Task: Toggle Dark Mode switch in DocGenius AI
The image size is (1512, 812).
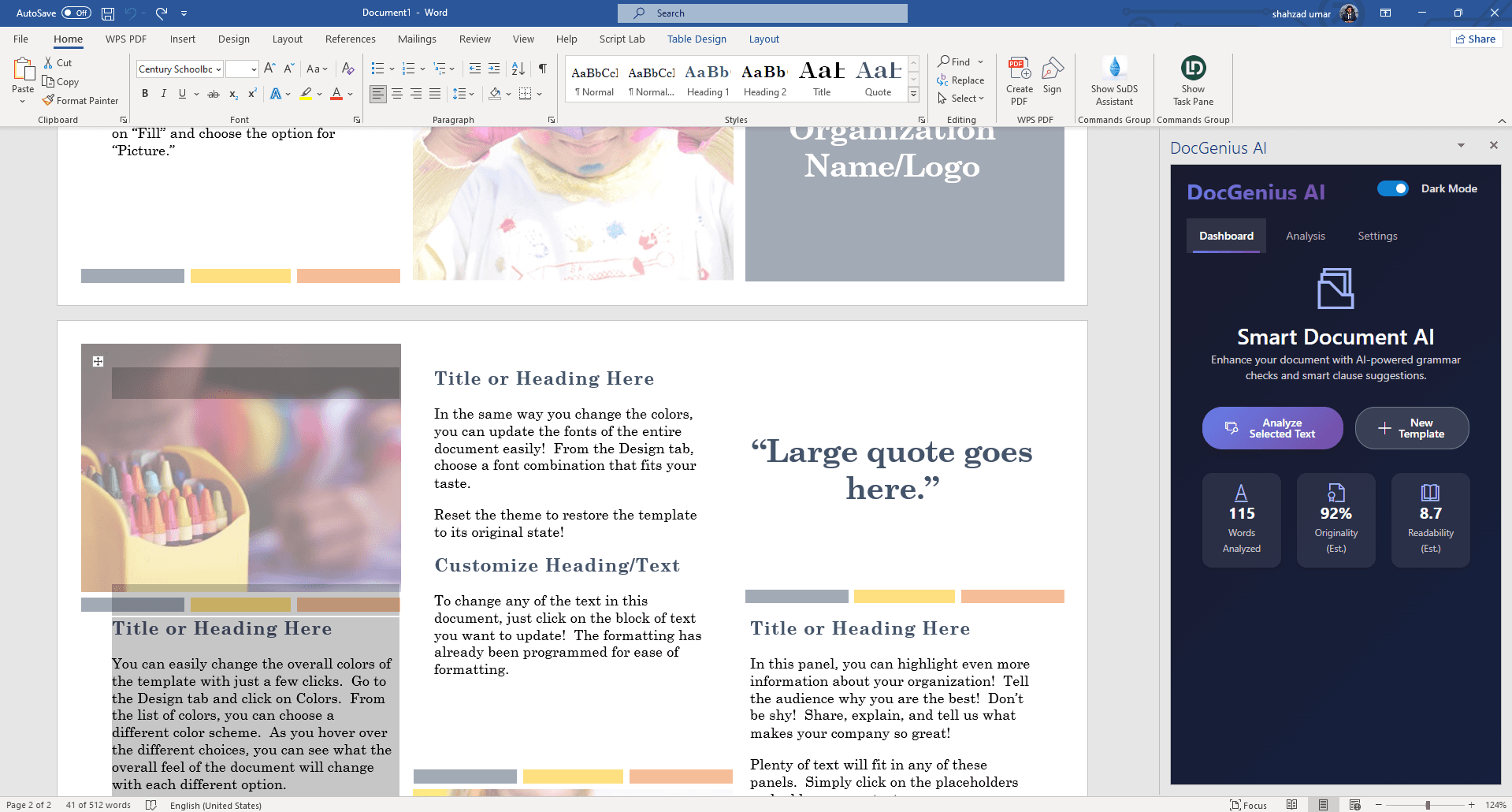Action: tap(1393, 188)
